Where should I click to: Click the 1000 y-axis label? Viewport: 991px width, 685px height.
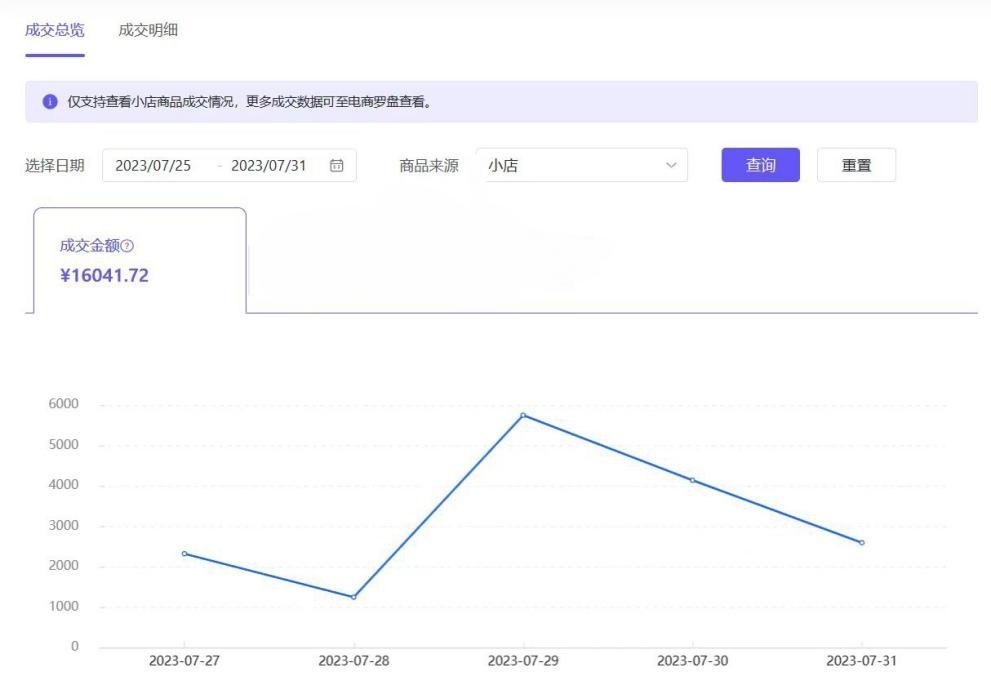coord(64,606)
